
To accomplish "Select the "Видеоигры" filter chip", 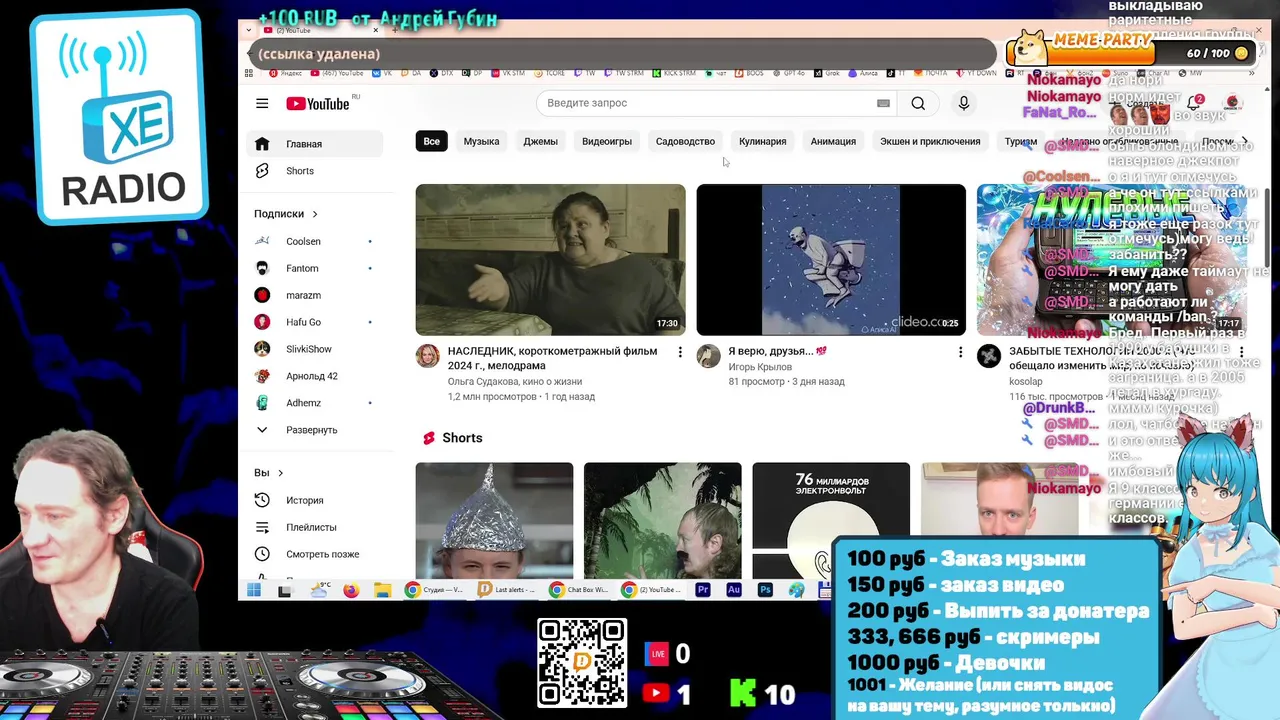I will pos(607,141).
